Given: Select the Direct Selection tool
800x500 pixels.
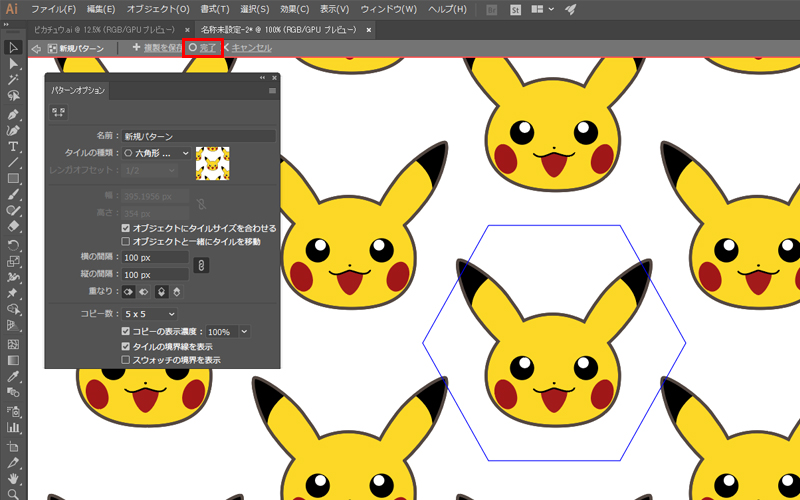Looking at the screenshot, I should pyautogui.click(x=13, y=64).
